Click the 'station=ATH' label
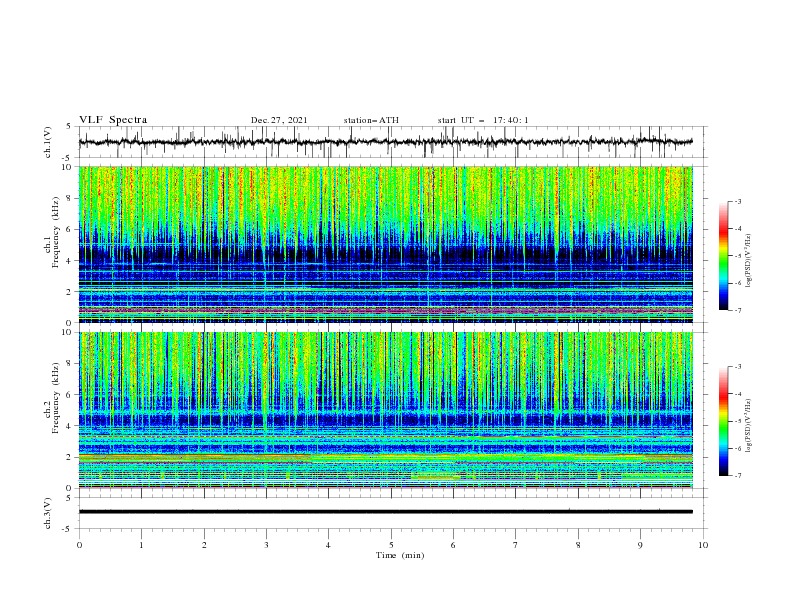Image resolution: width=792 pixels, height=612 pixels. (x=371, y=120)
